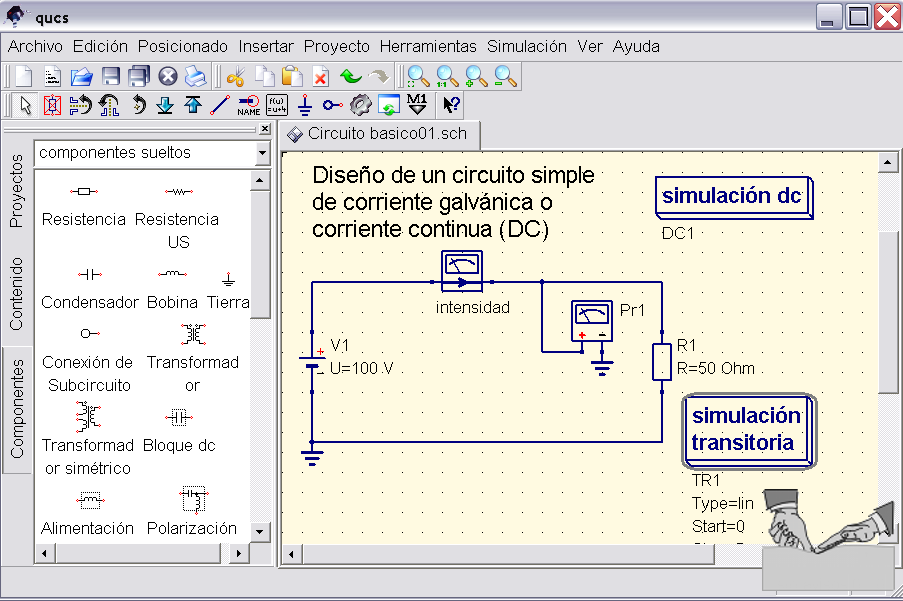
Task: Click the Print icon in toolbar
Action: pos(195,76)
